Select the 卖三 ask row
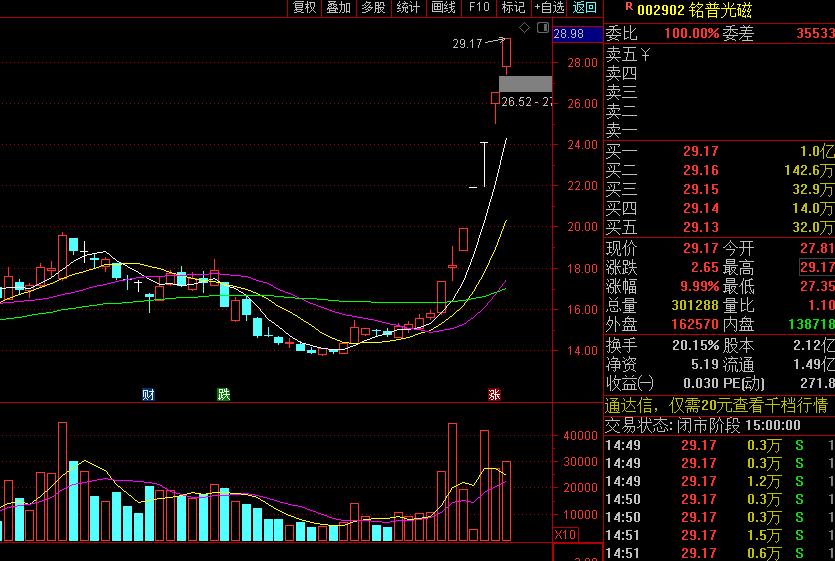 pos(719,92)
